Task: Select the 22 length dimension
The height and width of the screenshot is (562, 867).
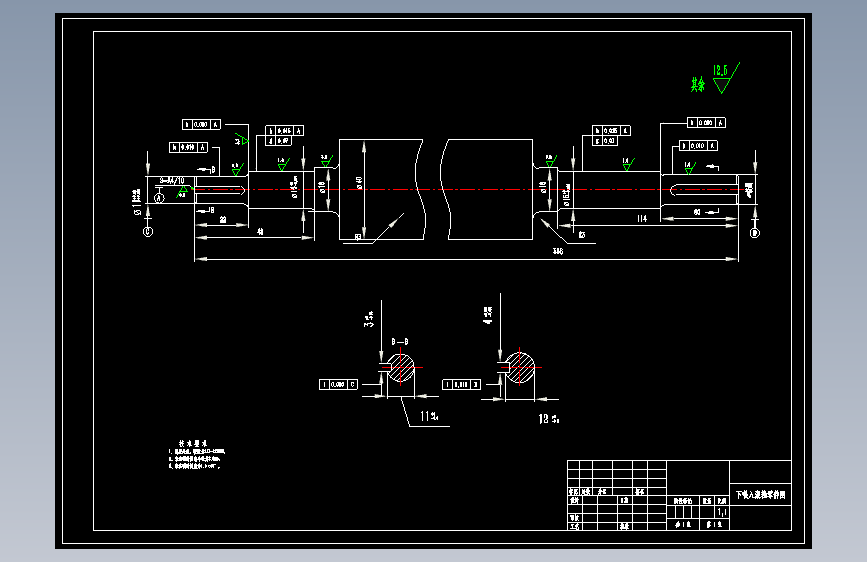Action: coord(222,220)
